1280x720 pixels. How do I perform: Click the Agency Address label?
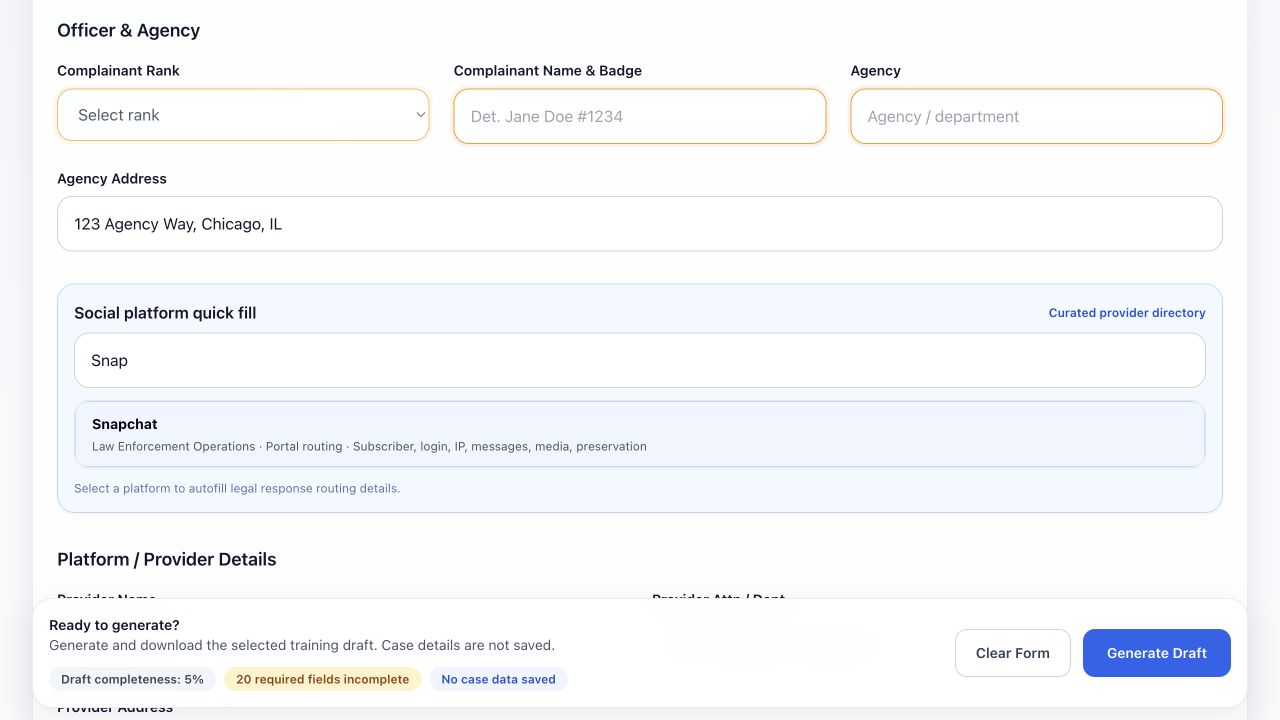pos(112,179)
